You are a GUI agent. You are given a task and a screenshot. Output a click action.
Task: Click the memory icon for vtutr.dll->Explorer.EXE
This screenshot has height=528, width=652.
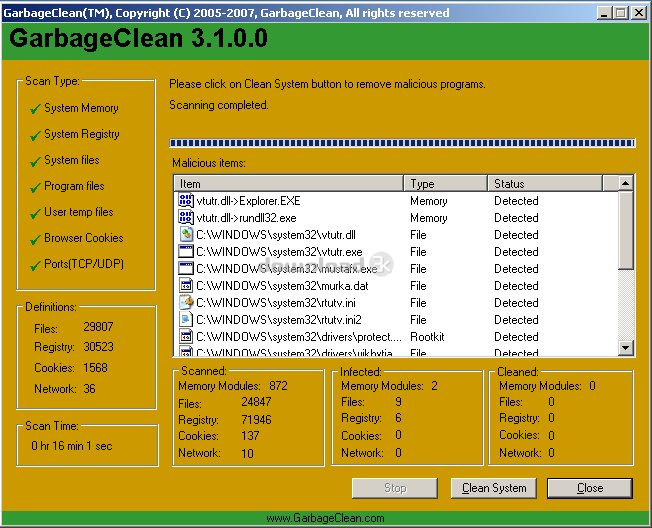tap(185, 201)
